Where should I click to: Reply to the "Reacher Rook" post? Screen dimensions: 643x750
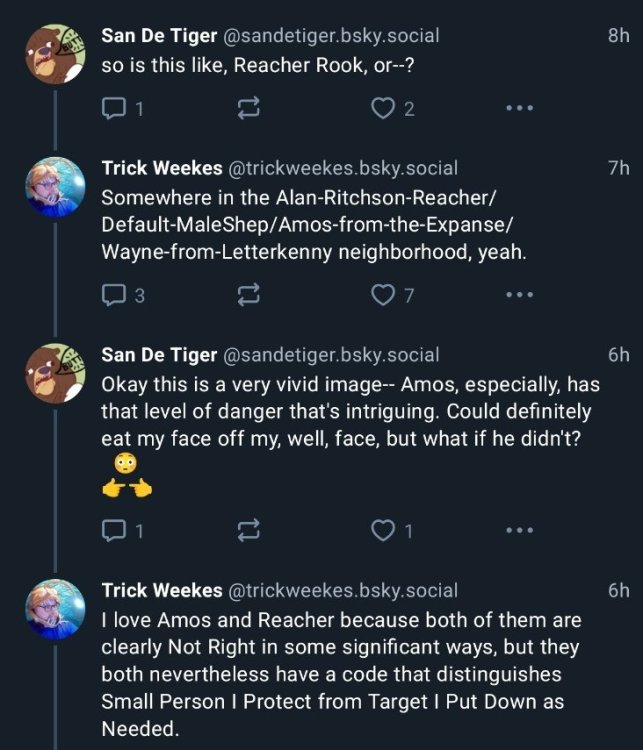click(x=112, y=110)
